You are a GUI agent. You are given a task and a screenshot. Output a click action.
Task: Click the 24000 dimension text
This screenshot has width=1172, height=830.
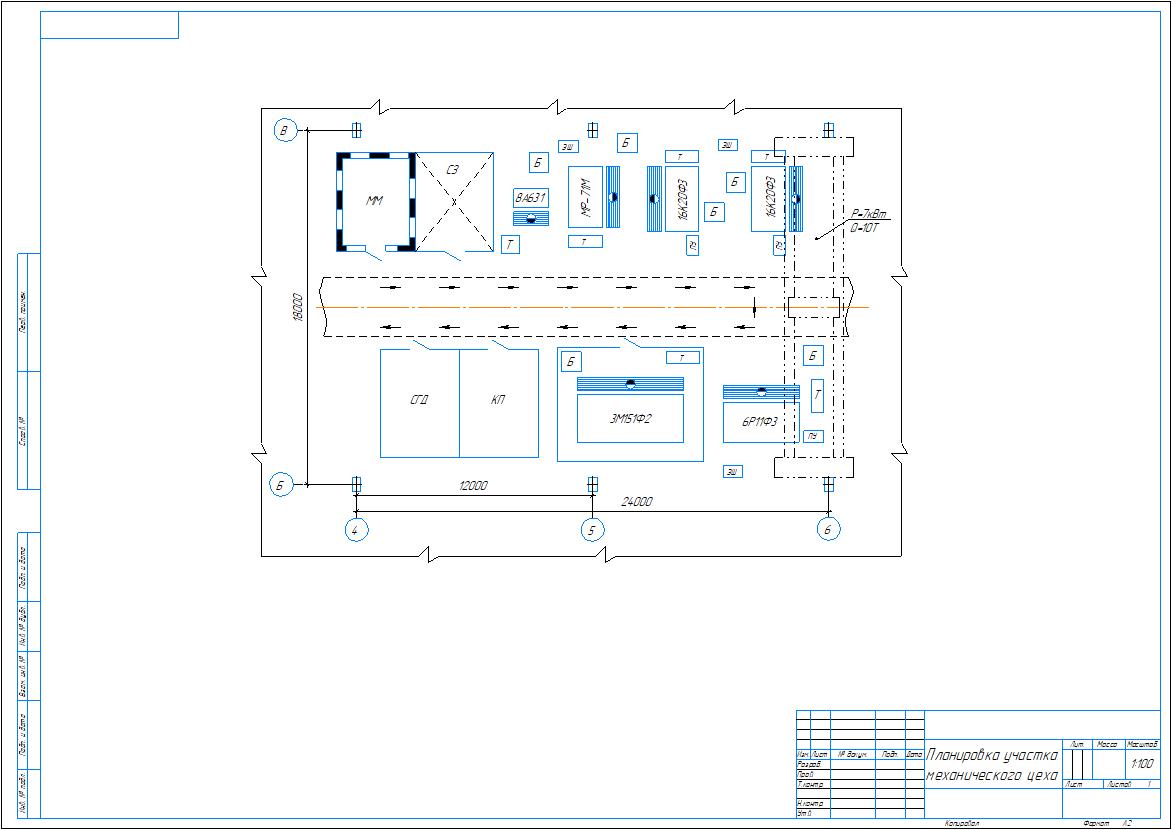point(637,502)
